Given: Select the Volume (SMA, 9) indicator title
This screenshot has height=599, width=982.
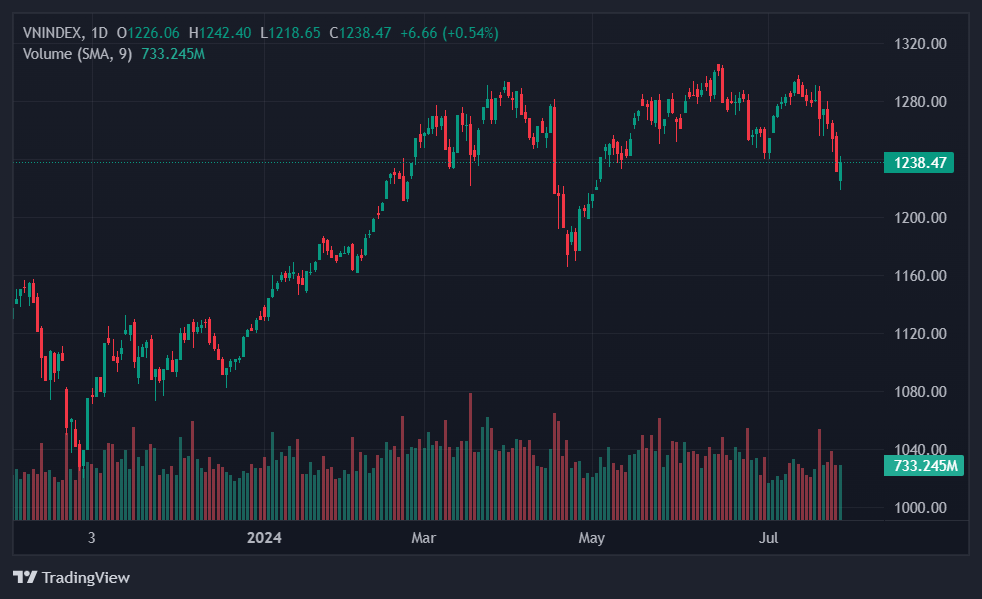Looking at the screenshot, I should [x=77, y=53].
